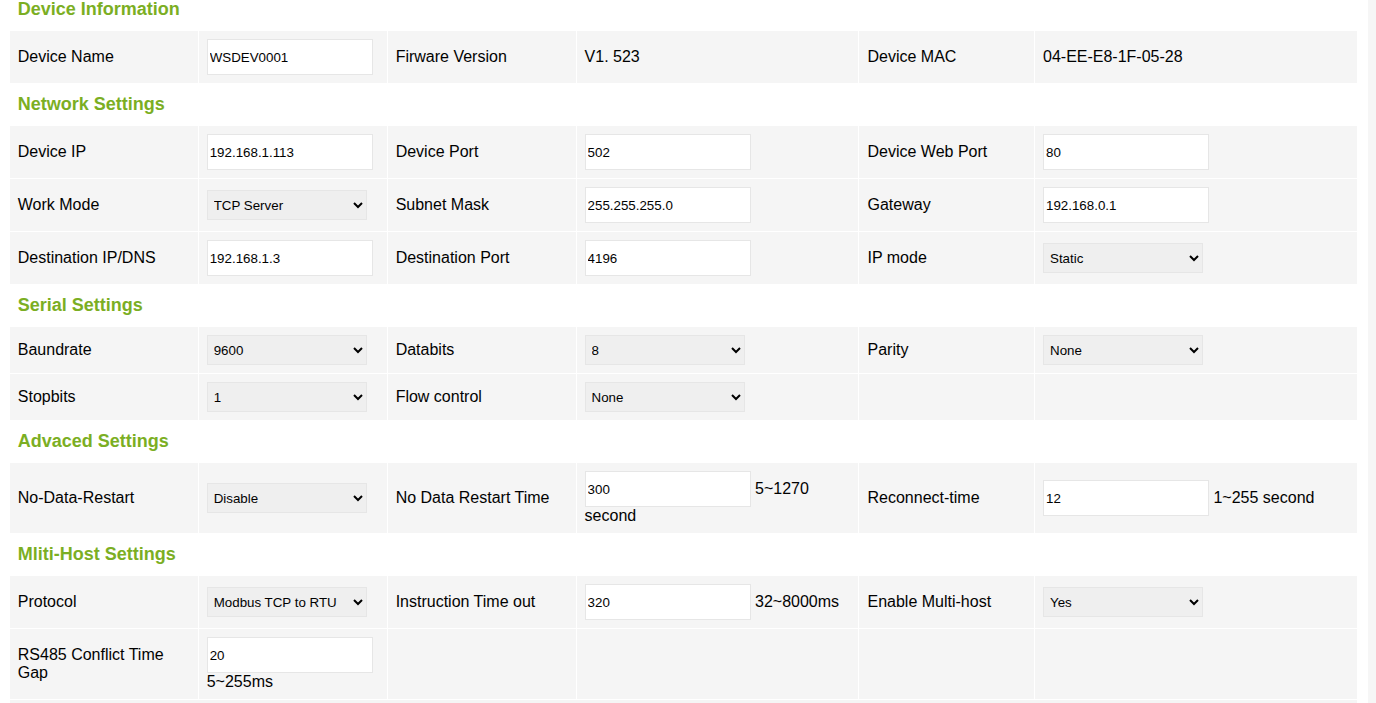
Task: Click the Subnet Mask field
Action: point(667,205)
